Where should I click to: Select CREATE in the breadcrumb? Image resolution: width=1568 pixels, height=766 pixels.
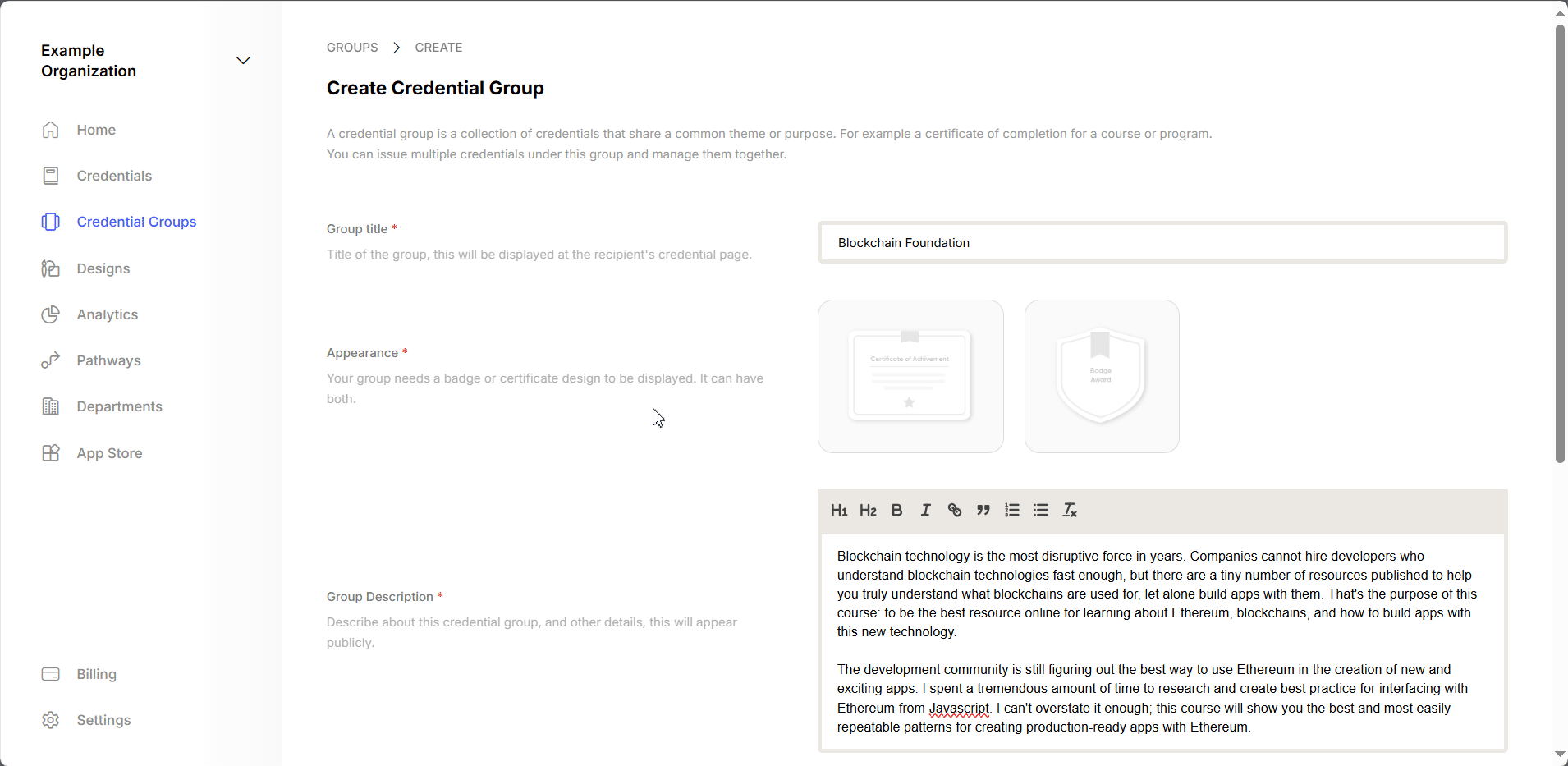438,47
